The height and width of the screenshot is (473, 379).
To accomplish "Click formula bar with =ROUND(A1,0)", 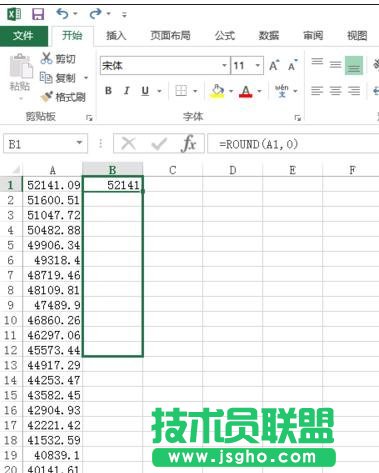I will [x=293, y=144].
